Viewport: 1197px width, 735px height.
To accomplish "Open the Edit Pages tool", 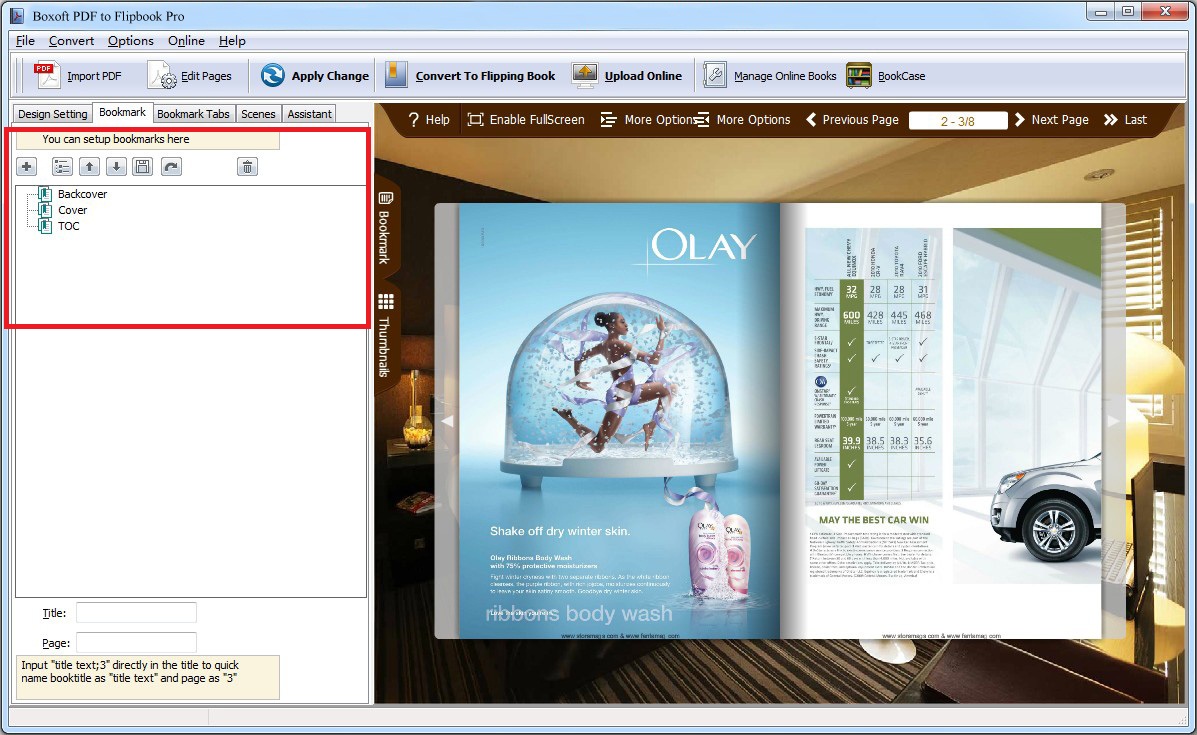I will click(190, 76).
